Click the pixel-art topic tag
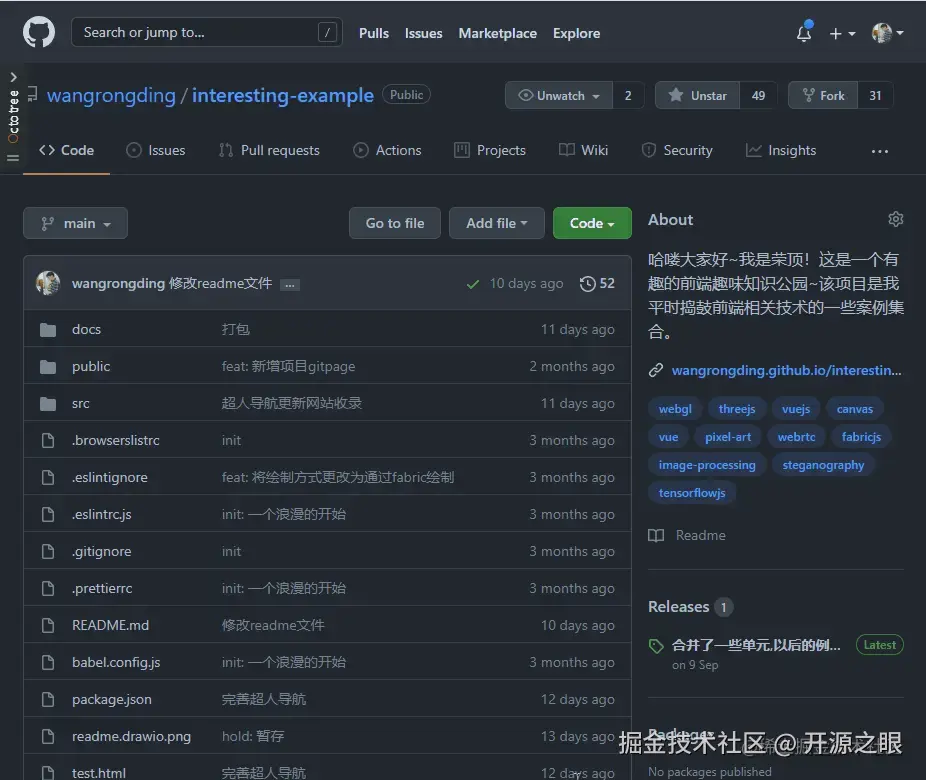The width and height of the screenshot is (926, 780). point(728,437)
